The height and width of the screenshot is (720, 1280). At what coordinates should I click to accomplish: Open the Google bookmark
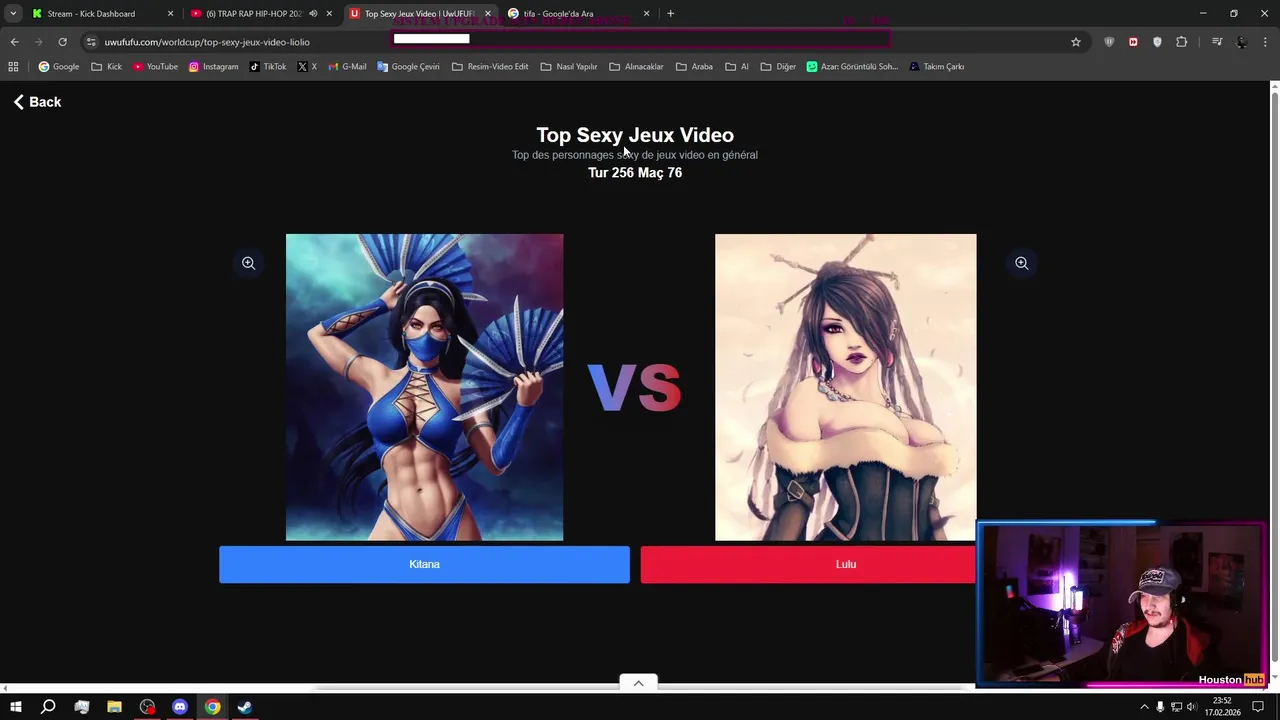[x=59, y=67]
